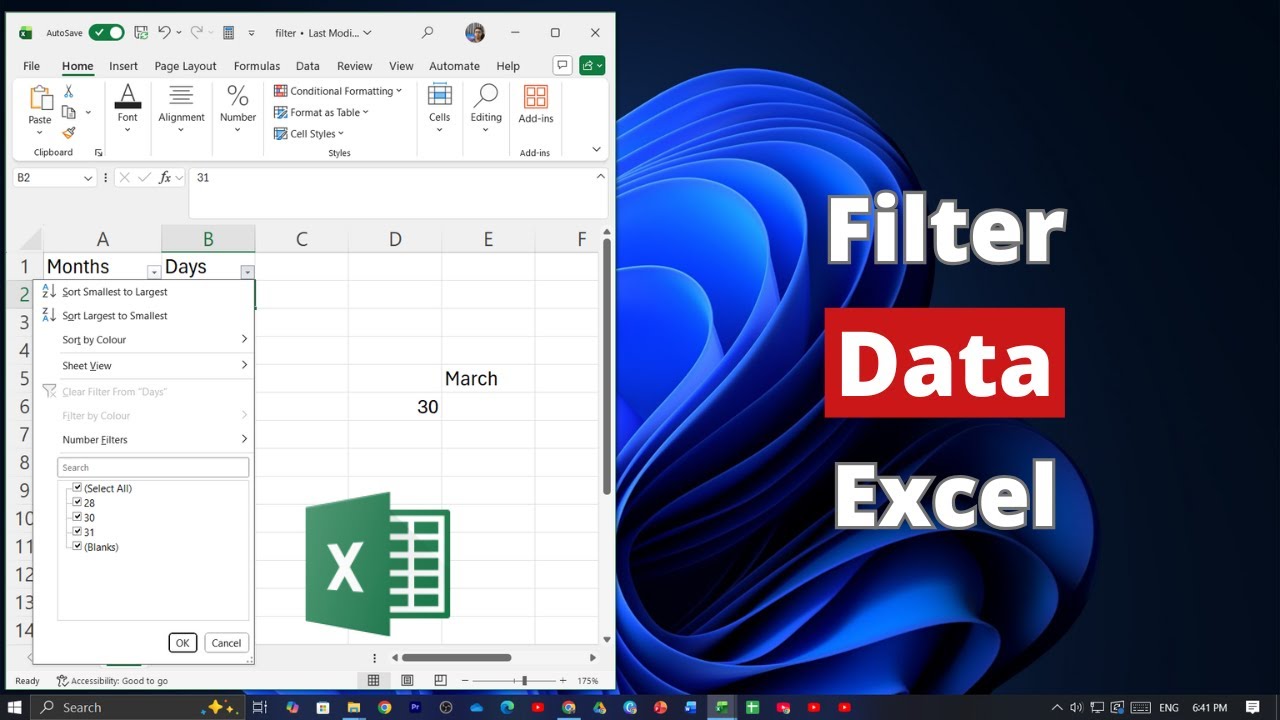The image size is (1280, 720).
Task: Undo the last action
Action: 164,33
